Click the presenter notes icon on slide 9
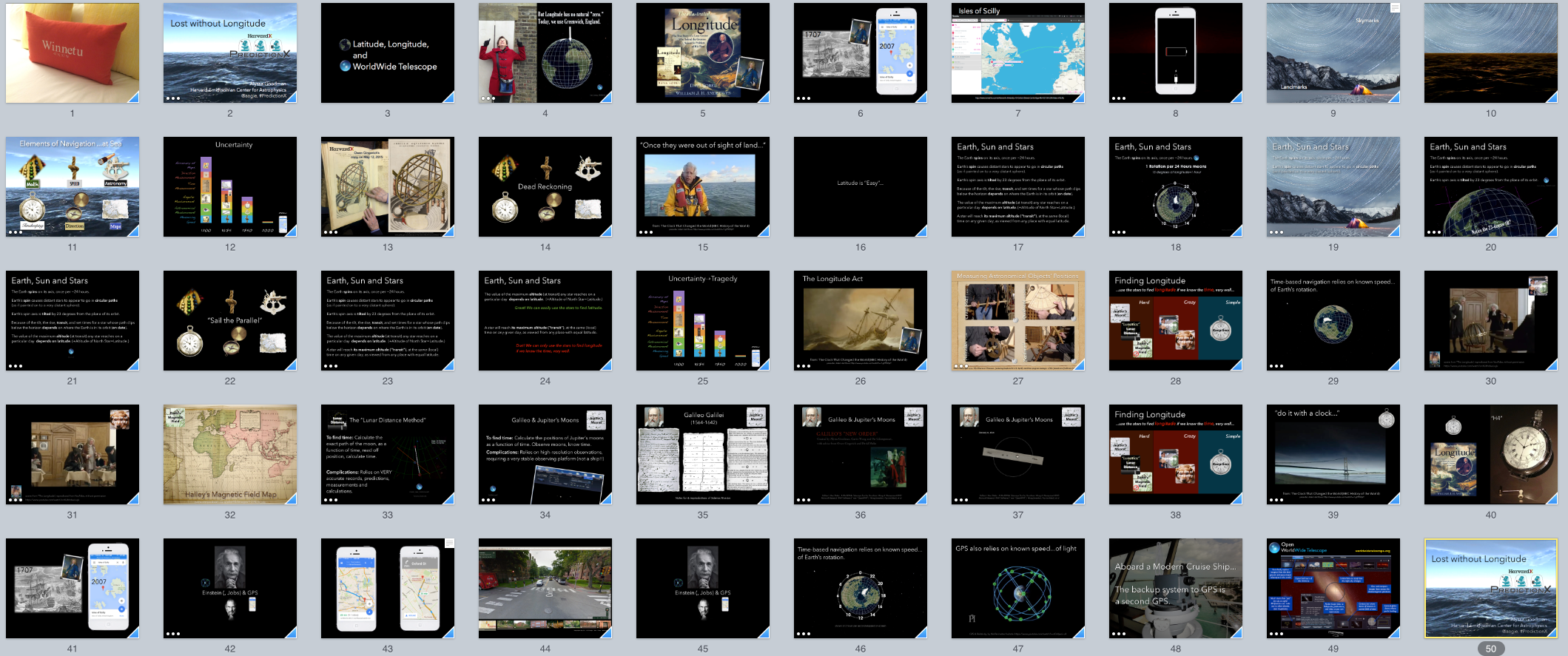1568x656 pixels. coord(1395,8)
